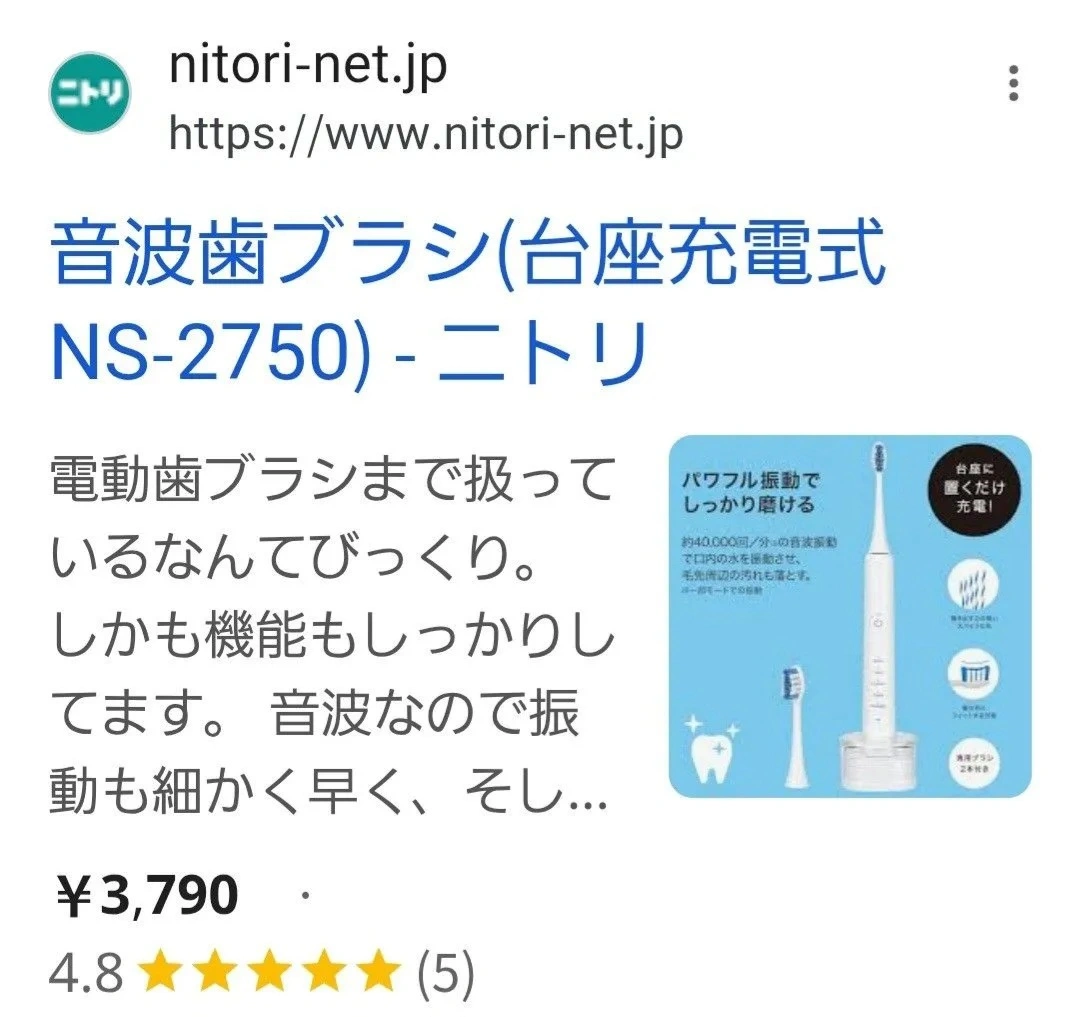This screenshot has height=1017, width=1073.
Task: Click the bristle icon circle in thumbnail
Action: (972, 587)
